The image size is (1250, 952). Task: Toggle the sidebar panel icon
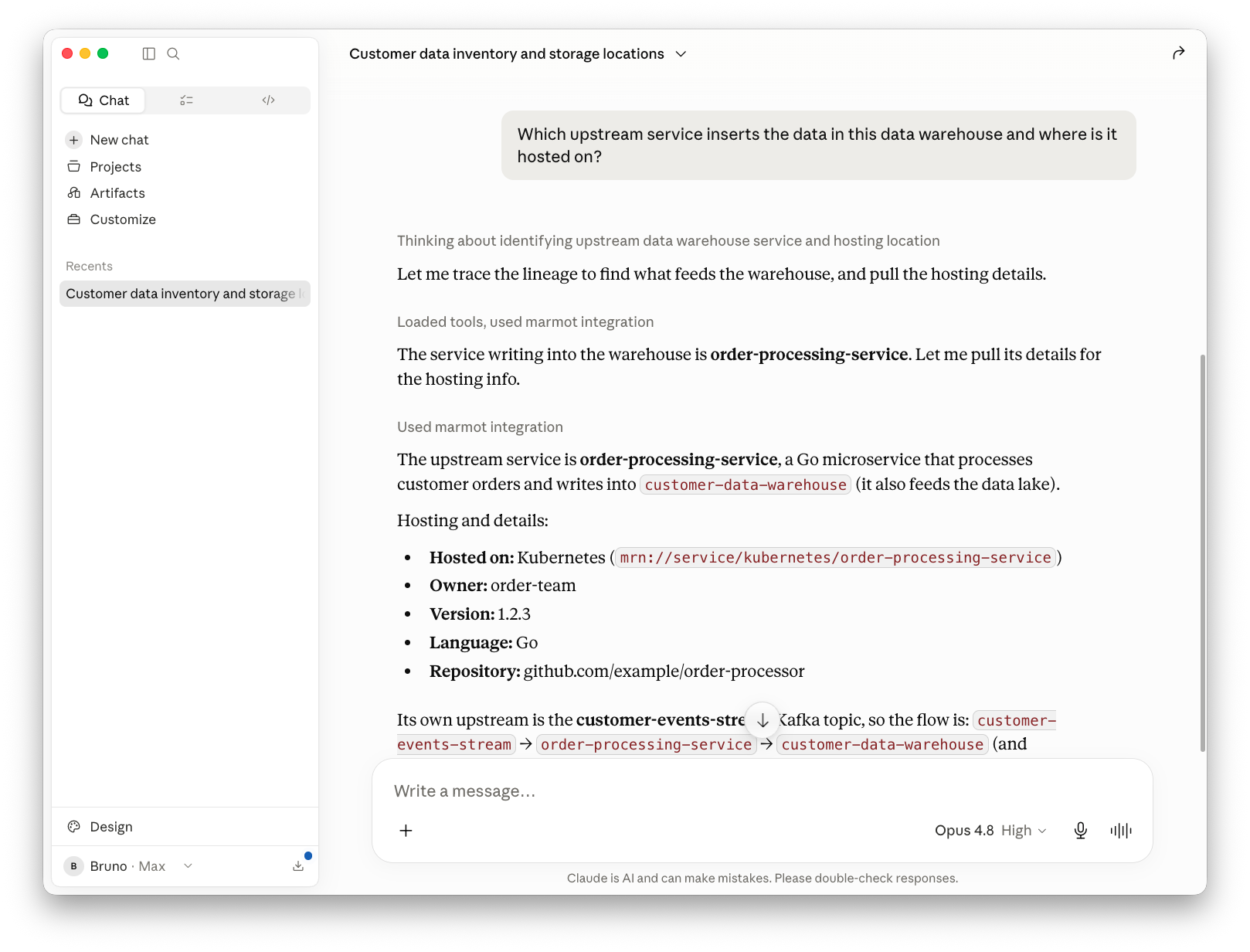[149, 53]
